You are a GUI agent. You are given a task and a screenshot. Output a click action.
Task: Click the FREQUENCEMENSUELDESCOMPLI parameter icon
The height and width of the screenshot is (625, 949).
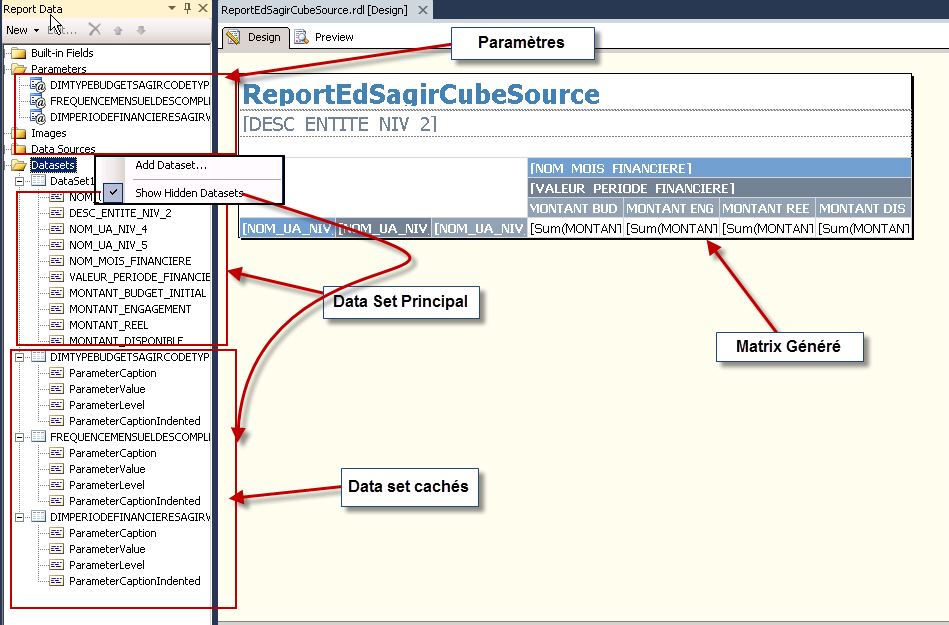coord(38,100)
